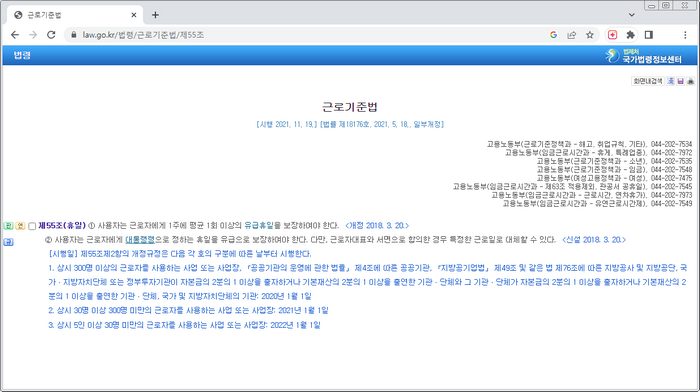Open the 국가법령정보센터 logo link
This screenshot has height=392, width=700.
click(x=643, y=56)
